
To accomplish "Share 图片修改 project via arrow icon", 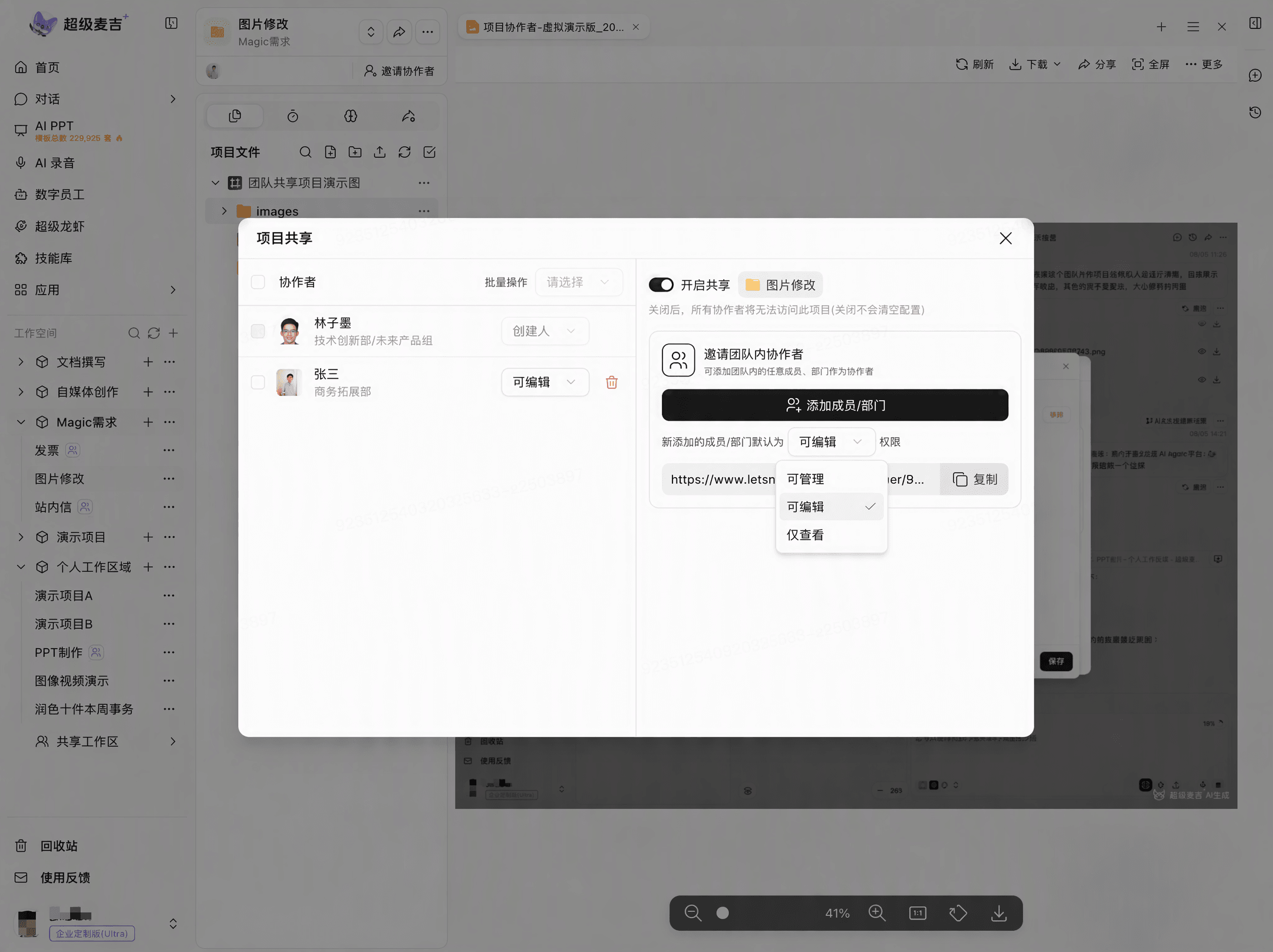I will point(400,31).
